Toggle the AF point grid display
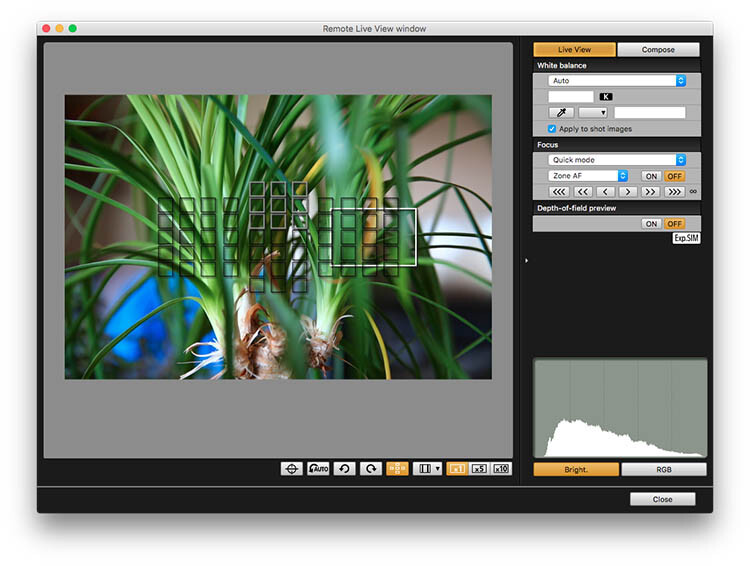Viewport: 750px width, 566px height. tap(397, 468)
